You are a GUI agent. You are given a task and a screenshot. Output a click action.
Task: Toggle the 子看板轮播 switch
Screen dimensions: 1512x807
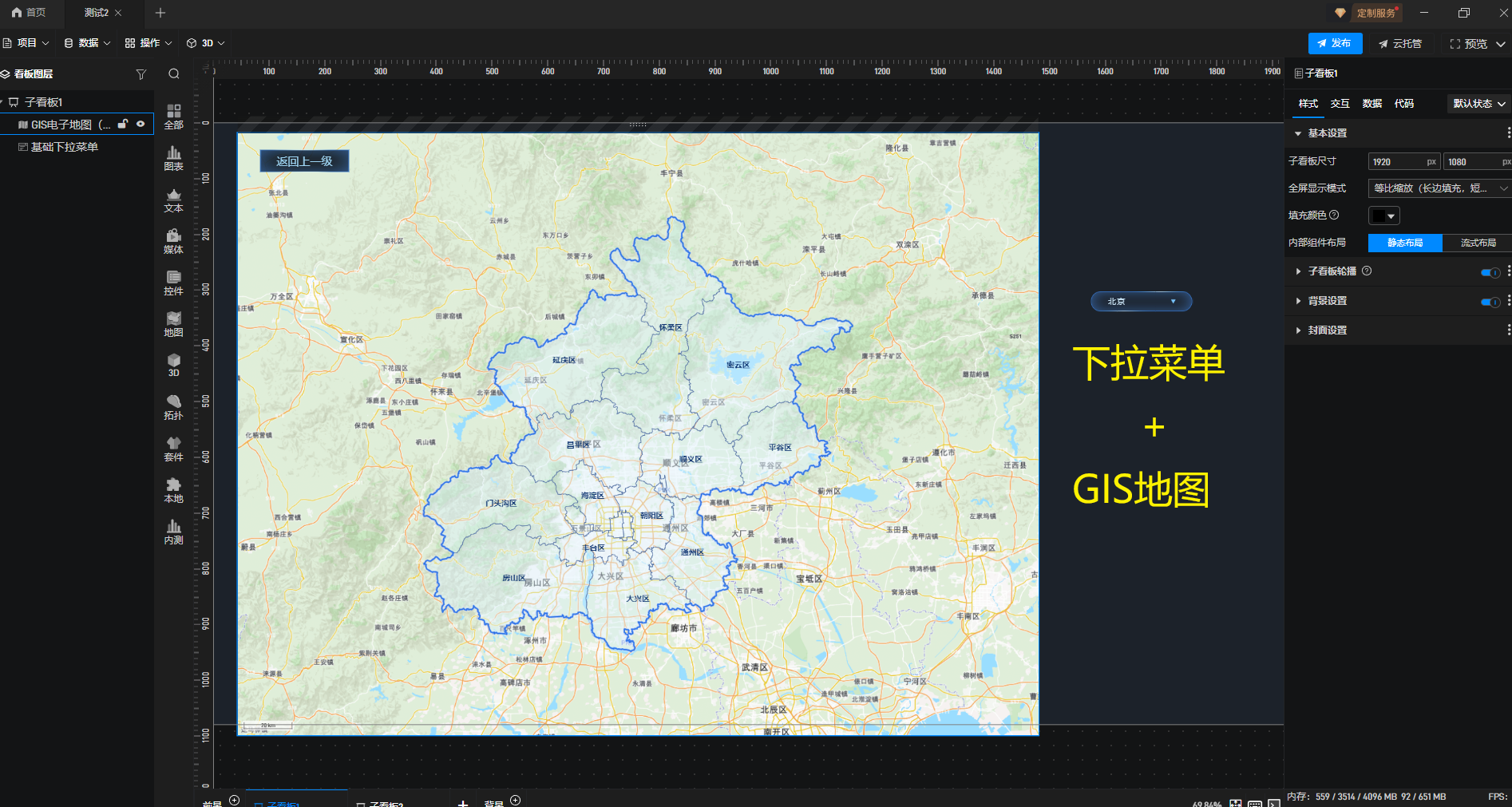click(x=1490, y=272)
